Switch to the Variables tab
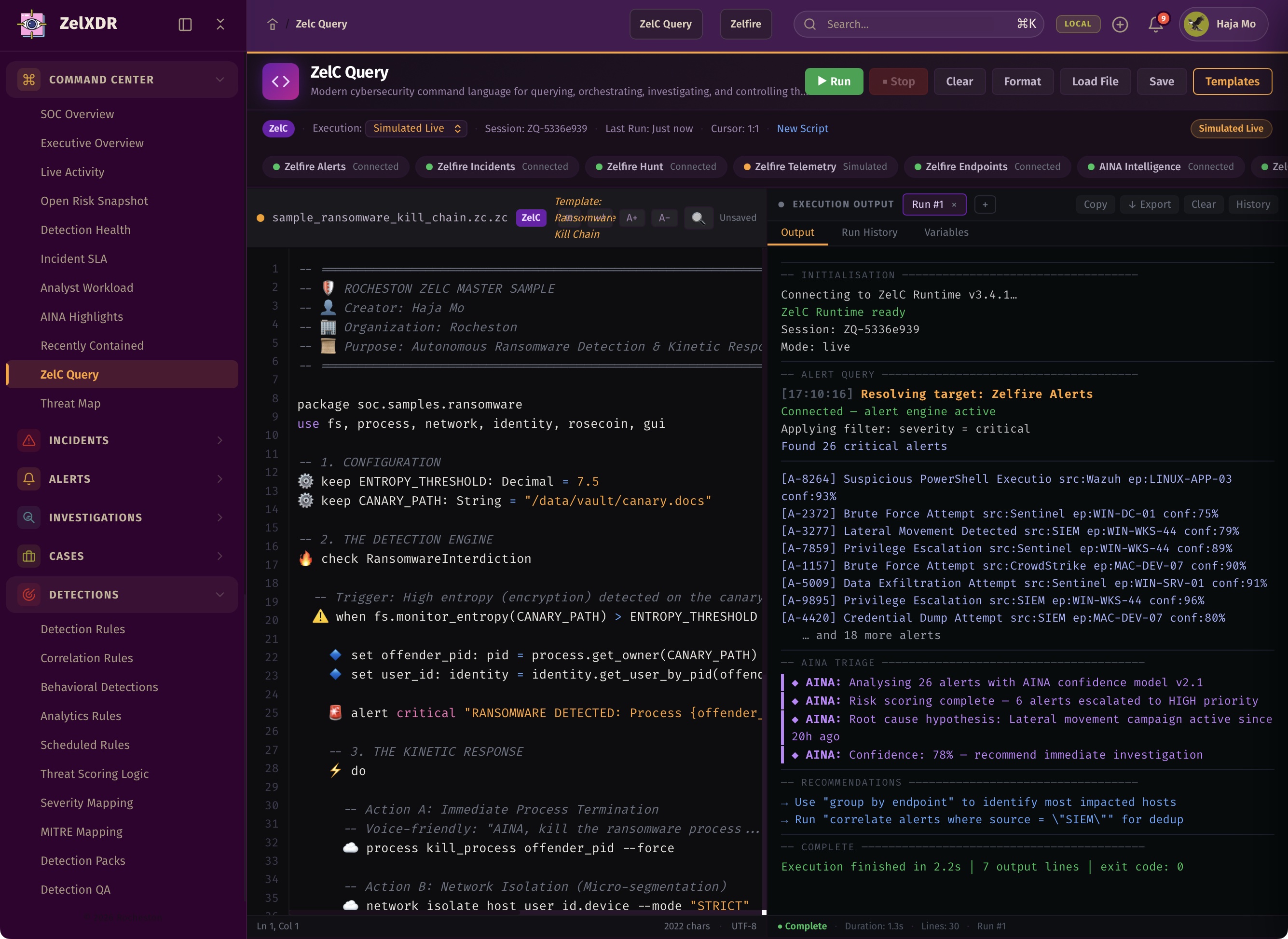Viewport: 1288px width, 939px height. (946, 232)
